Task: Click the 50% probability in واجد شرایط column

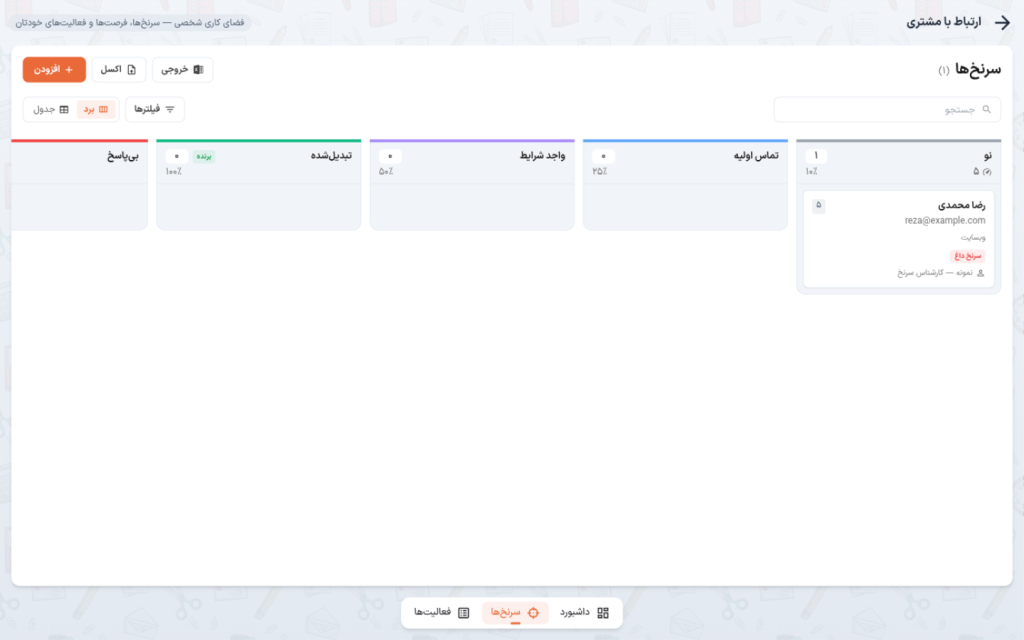Action: [x=386, y=172]
